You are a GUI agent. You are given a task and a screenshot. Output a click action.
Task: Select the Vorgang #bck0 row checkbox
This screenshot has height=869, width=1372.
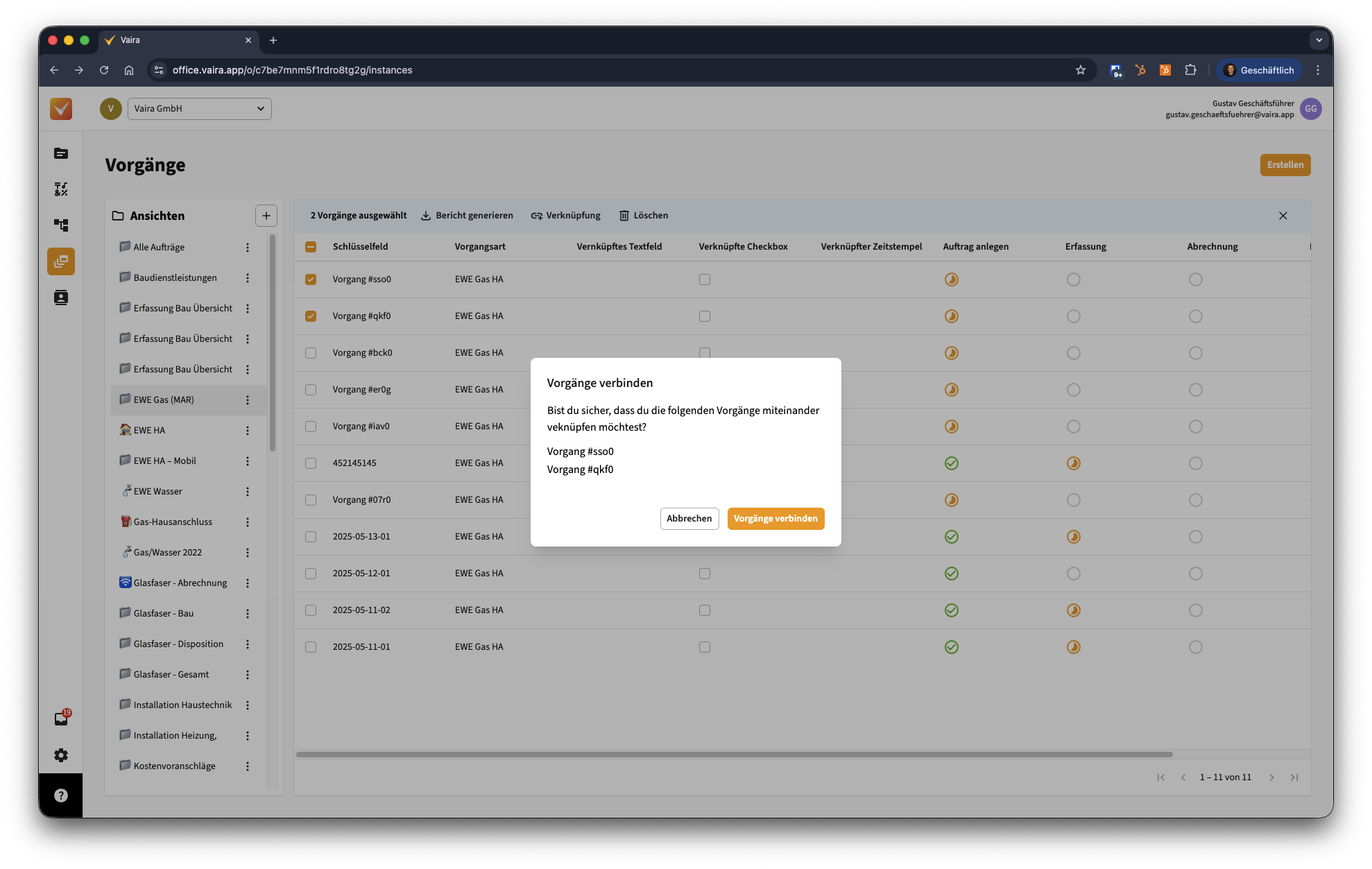click(x=311, y=353)
